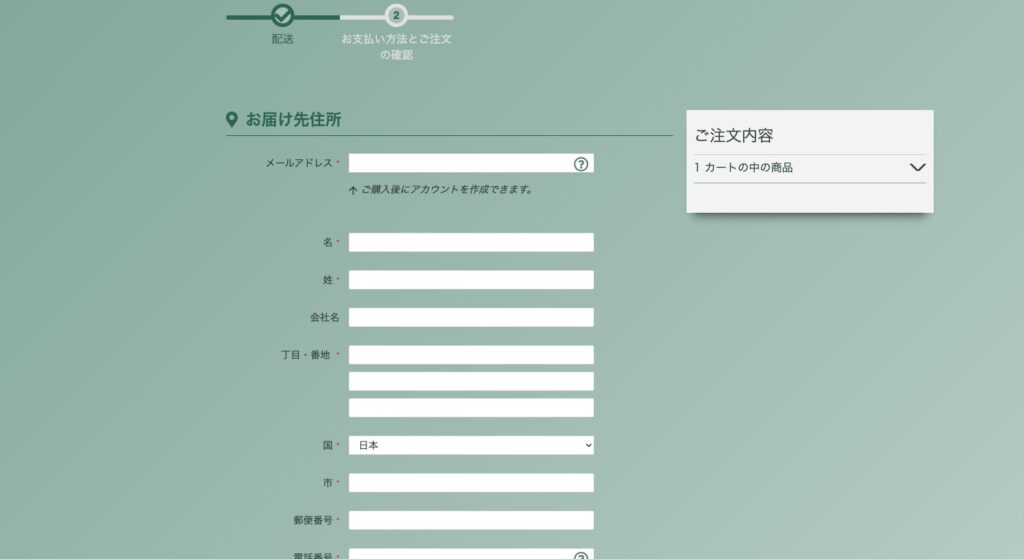Click the step 2 circle in progress bar
Image resolution: width=1024 pixels, height=559 pixels.
click(x=396, y=15)
